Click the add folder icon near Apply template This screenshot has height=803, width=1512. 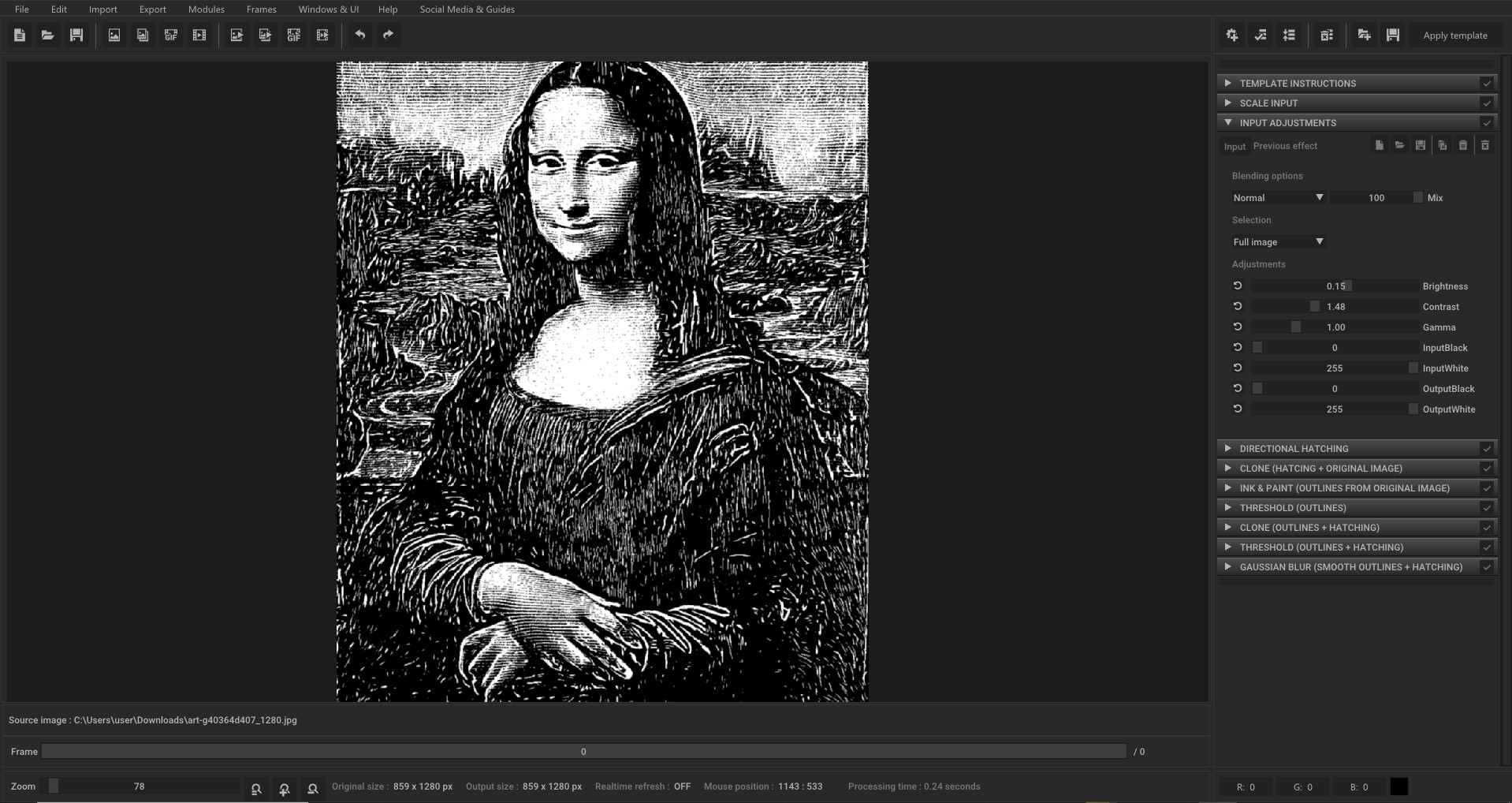tap(1364, 35)
